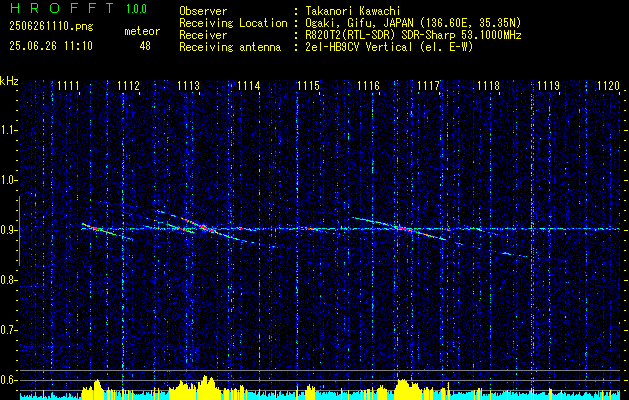Click the Receiver label
The width and height of the screenshot is (629, 400).
[x=203, y=35]
